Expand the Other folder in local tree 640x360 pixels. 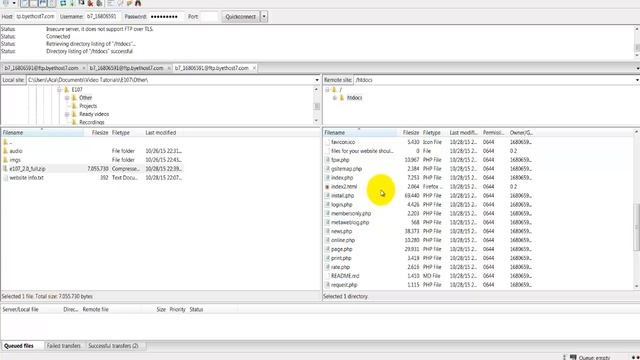[67, 98]
